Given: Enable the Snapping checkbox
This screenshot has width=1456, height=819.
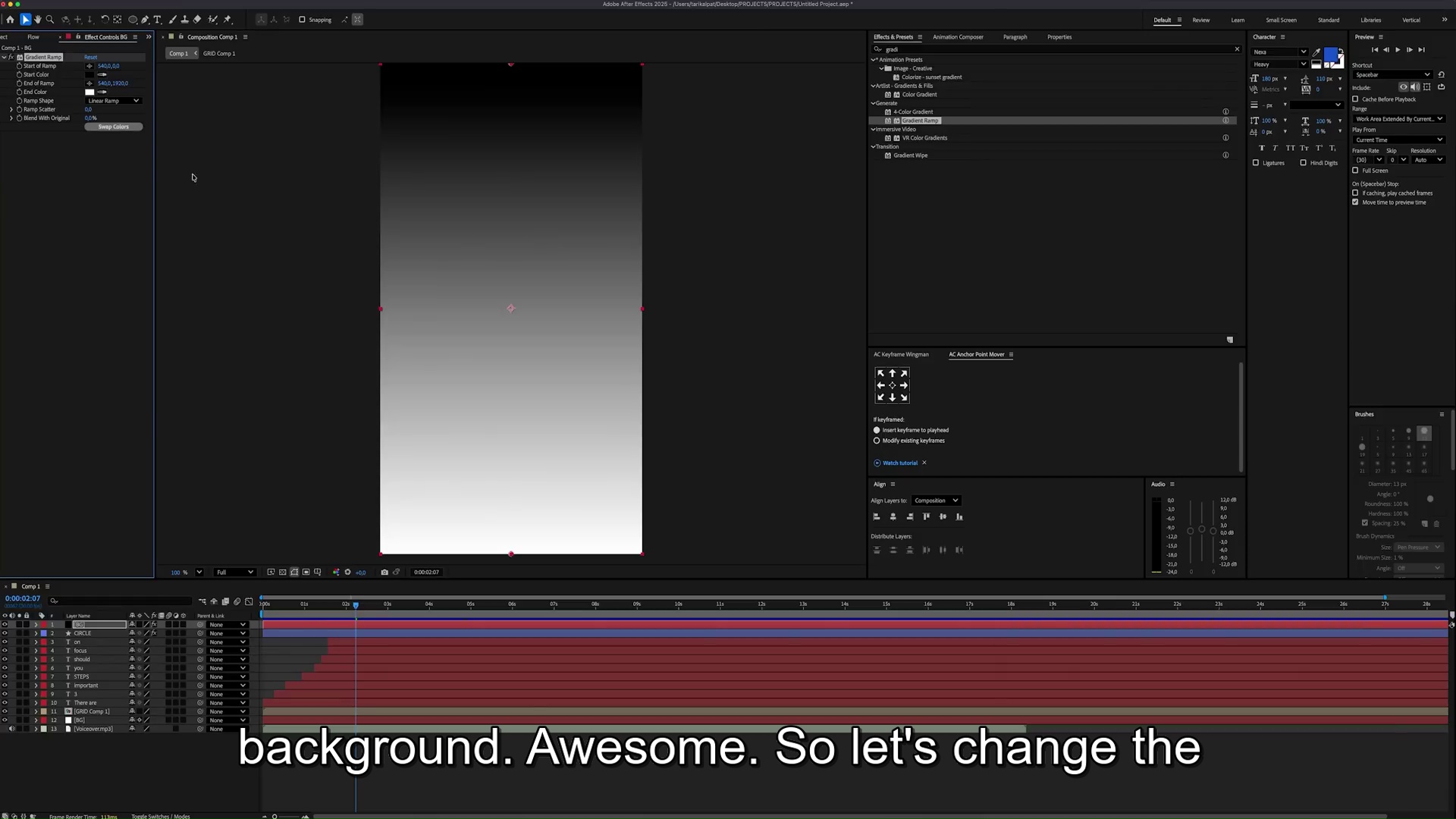Looking at the screenshot, I should click(x=302, y=20).
